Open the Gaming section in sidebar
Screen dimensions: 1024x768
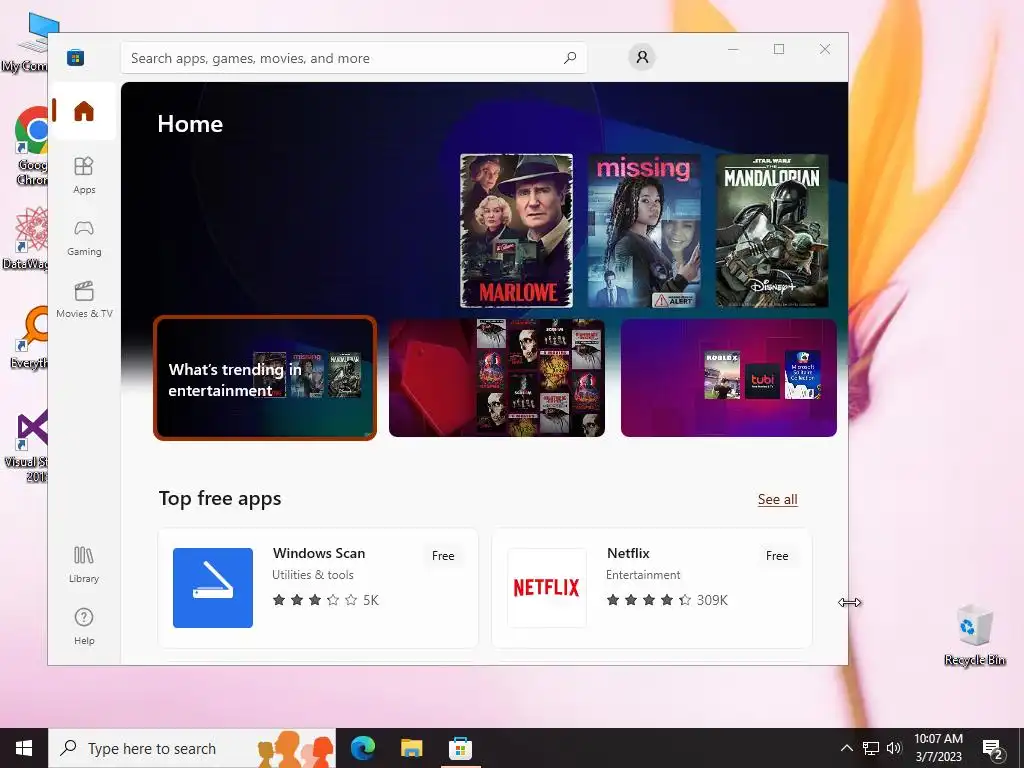84,238
